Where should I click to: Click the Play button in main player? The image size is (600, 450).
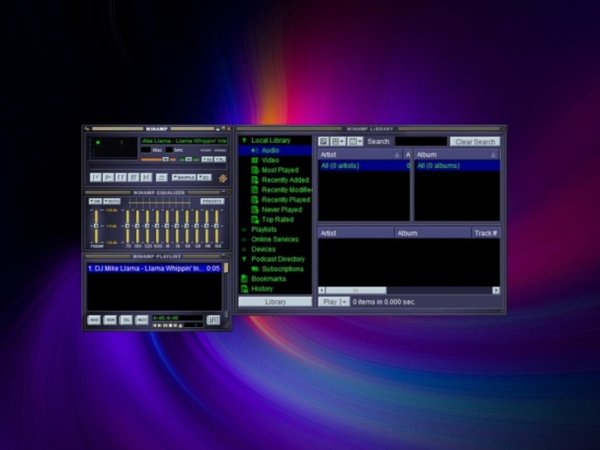coord(108,178)
